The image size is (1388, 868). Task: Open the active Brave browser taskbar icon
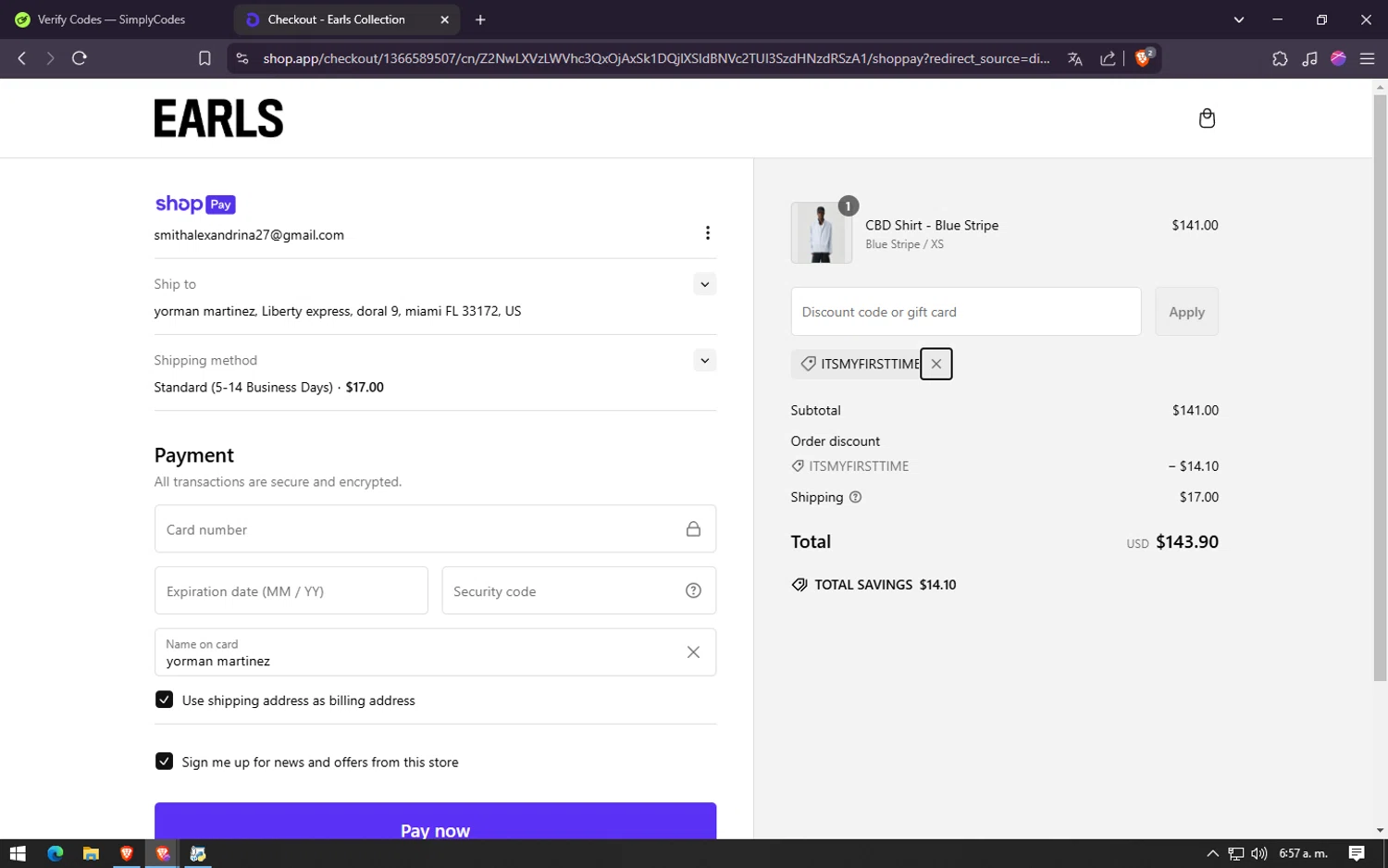click(162, 853)
